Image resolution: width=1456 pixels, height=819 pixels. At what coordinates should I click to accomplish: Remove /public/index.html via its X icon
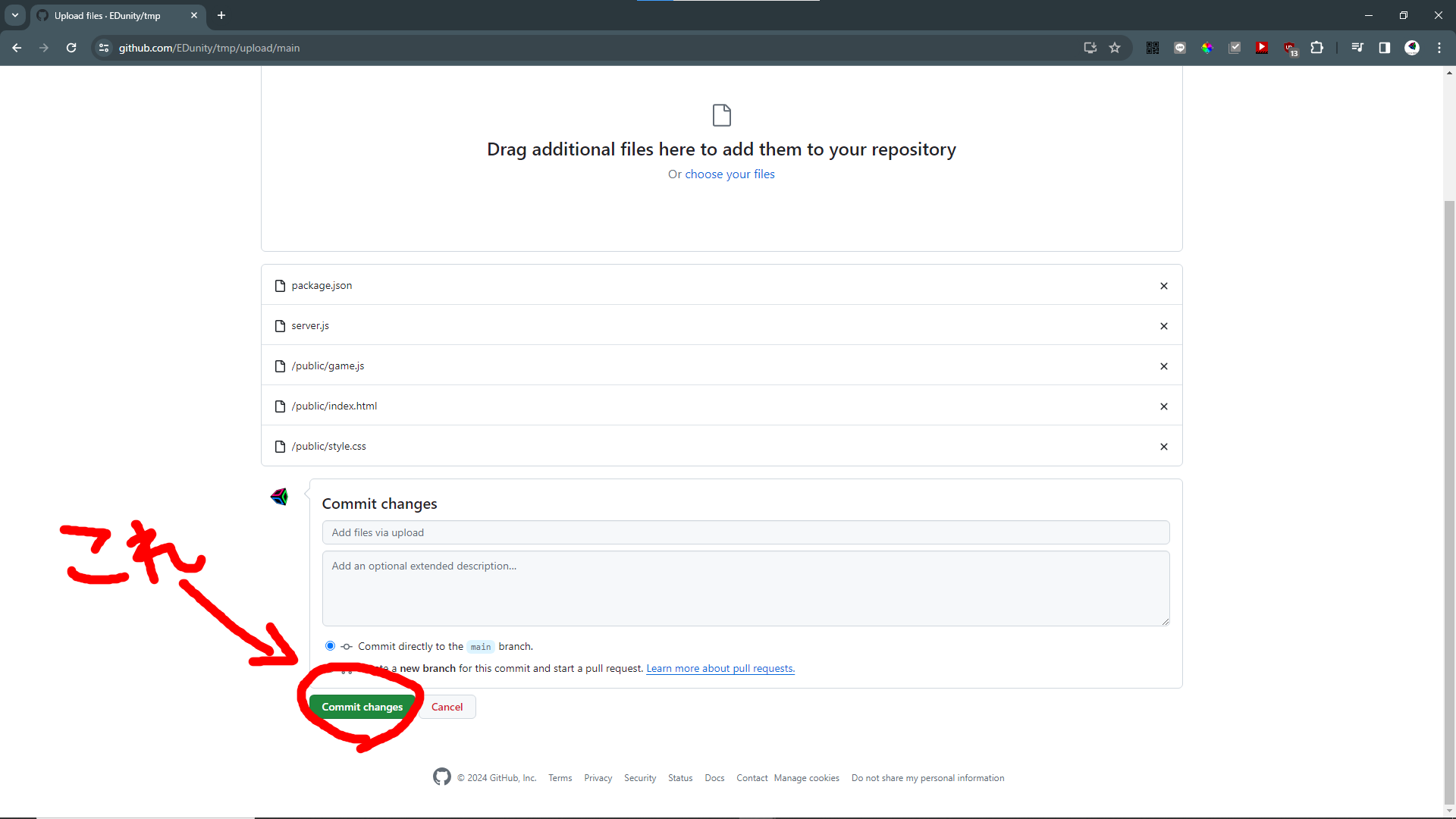pos(1163,406)
